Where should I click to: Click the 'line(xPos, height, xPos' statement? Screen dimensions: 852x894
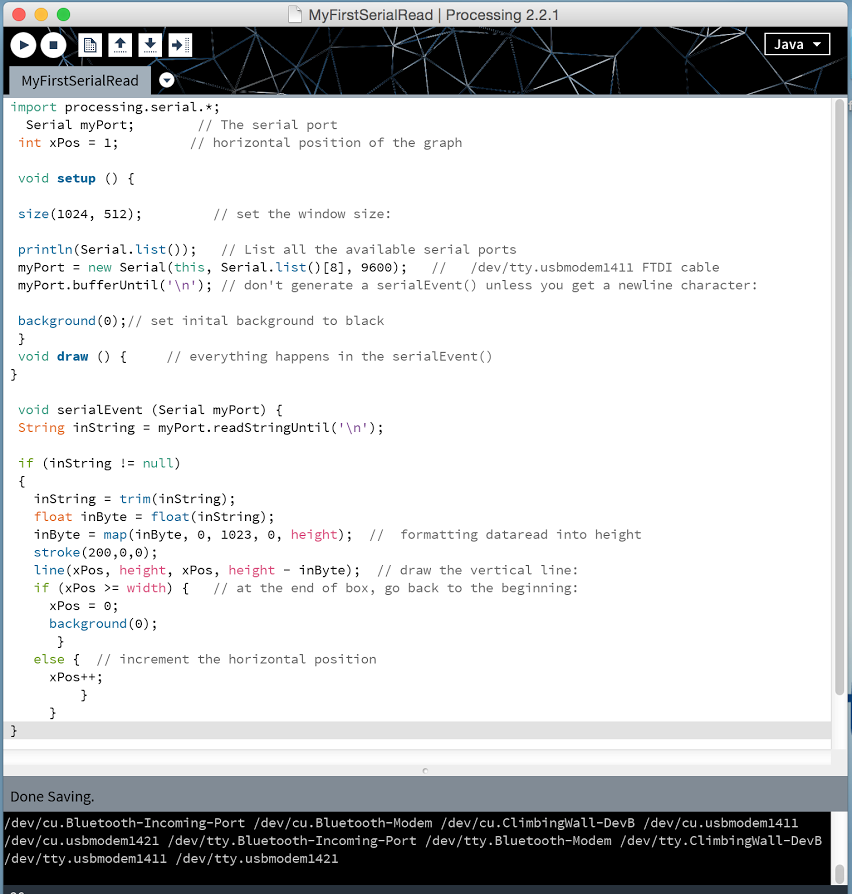pyautogui.click(x=197, y=570)
